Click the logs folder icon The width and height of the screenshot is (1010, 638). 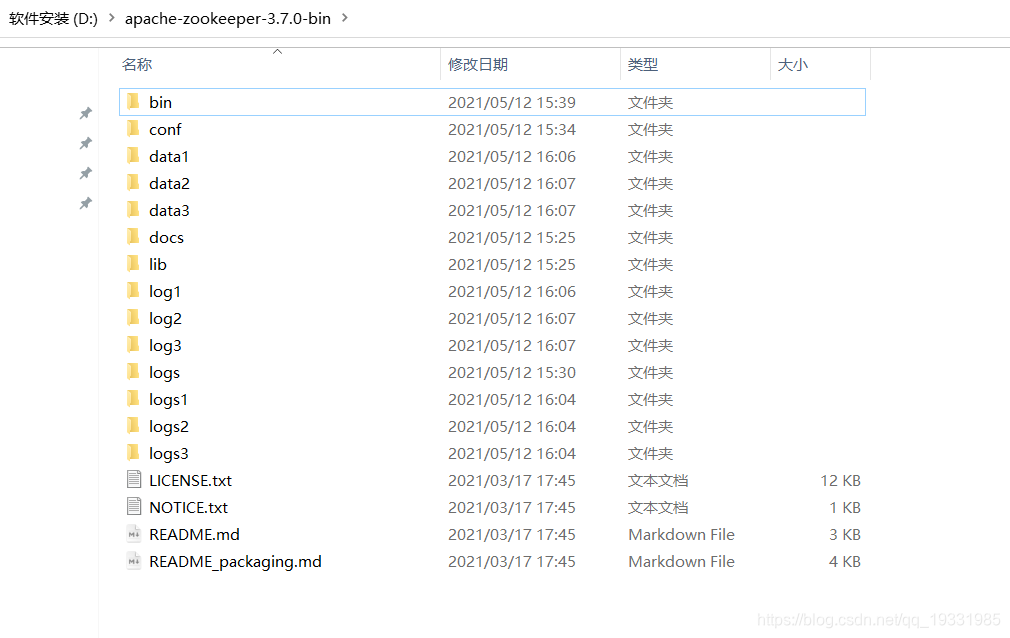click(133, 372)
